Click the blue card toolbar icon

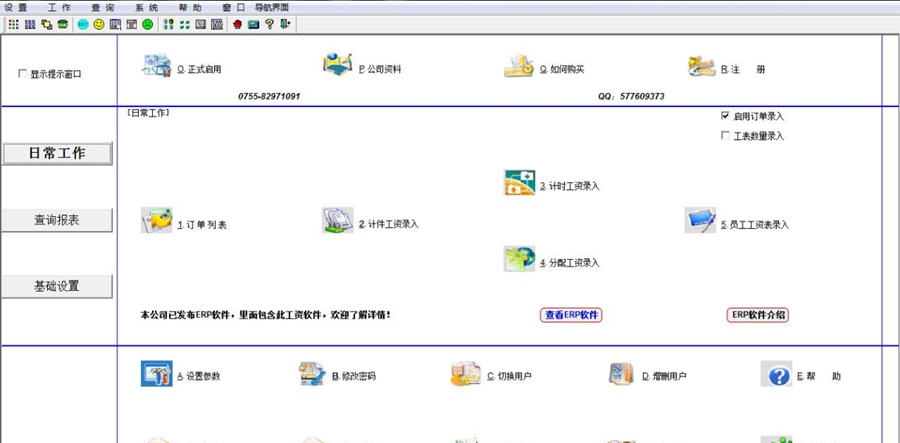coord(253,24)
